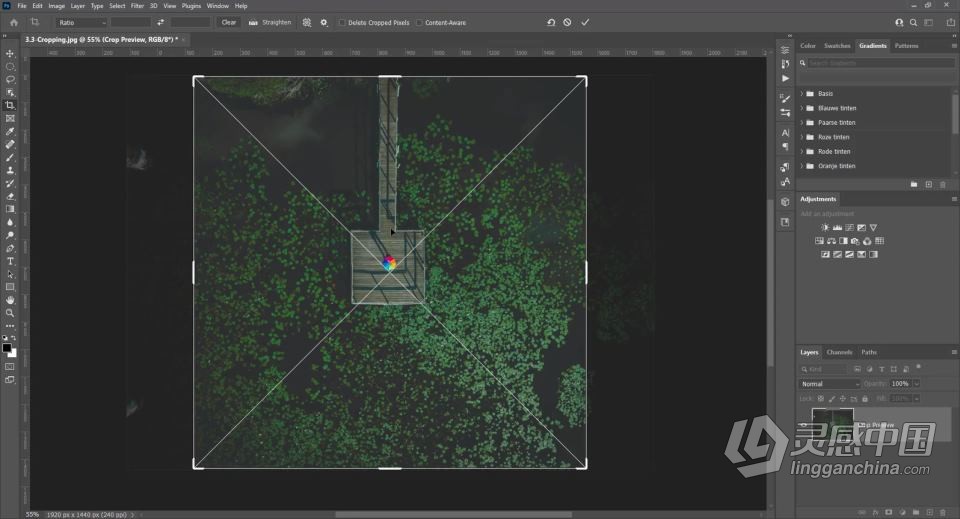Select the Frame tool

[x=10, y=118]
